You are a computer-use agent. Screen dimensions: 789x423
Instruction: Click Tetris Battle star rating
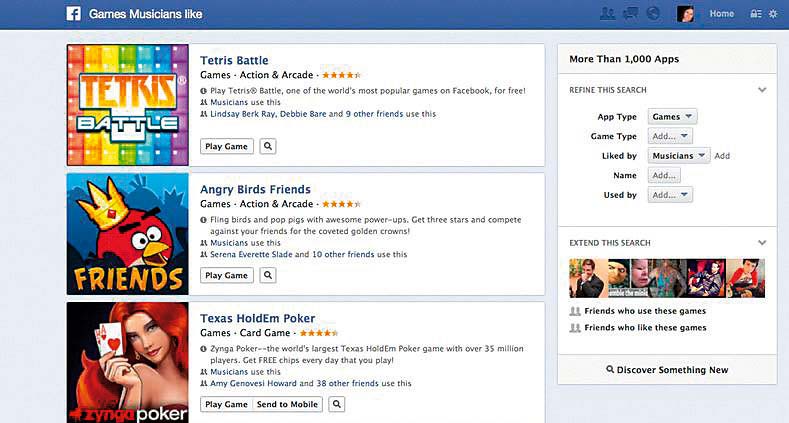click(x=341, y=75)
